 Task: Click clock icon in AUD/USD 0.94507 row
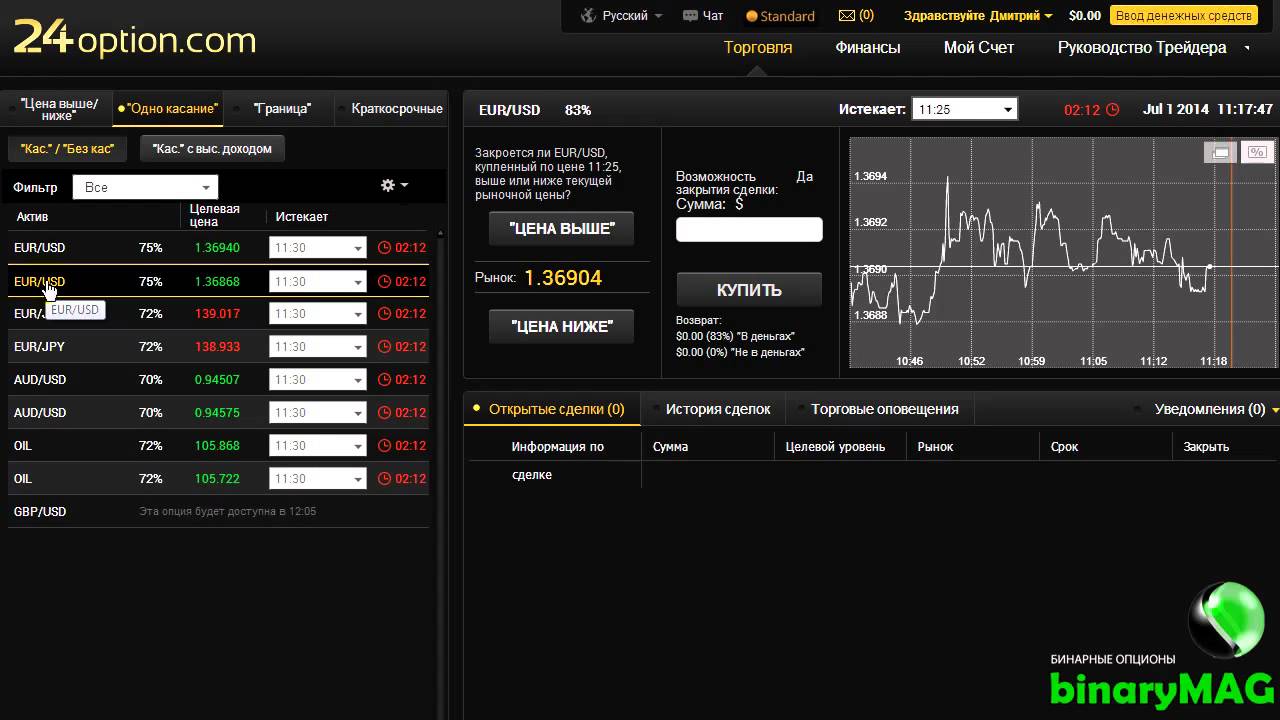(385, 380)
